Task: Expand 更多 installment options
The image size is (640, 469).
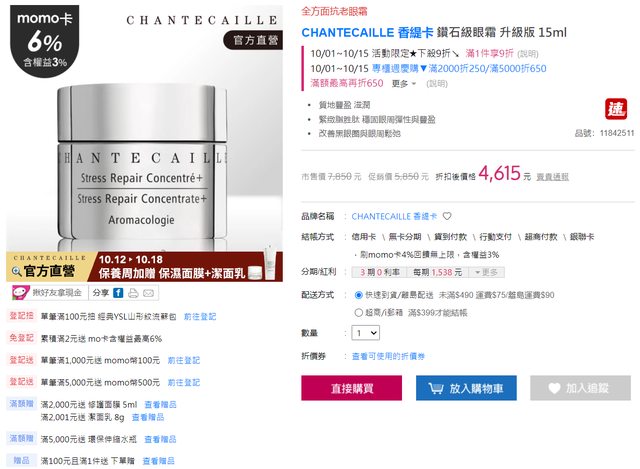Action: [x=487, y=272]
